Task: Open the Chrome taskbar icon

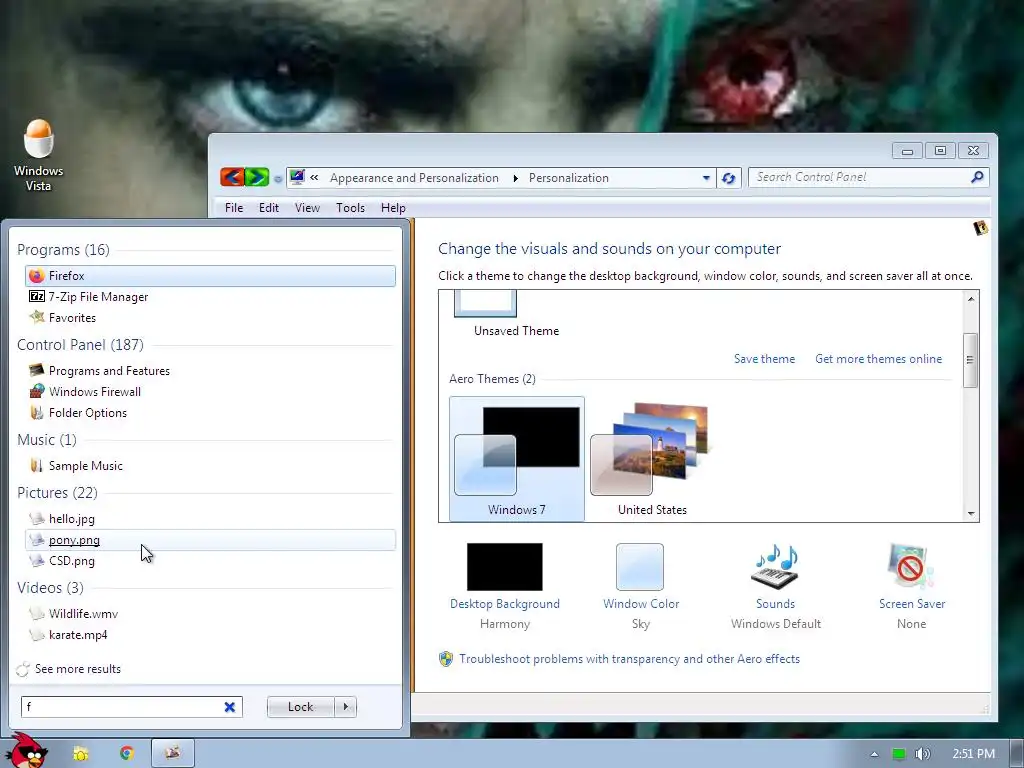Action: tap(127, 754)
